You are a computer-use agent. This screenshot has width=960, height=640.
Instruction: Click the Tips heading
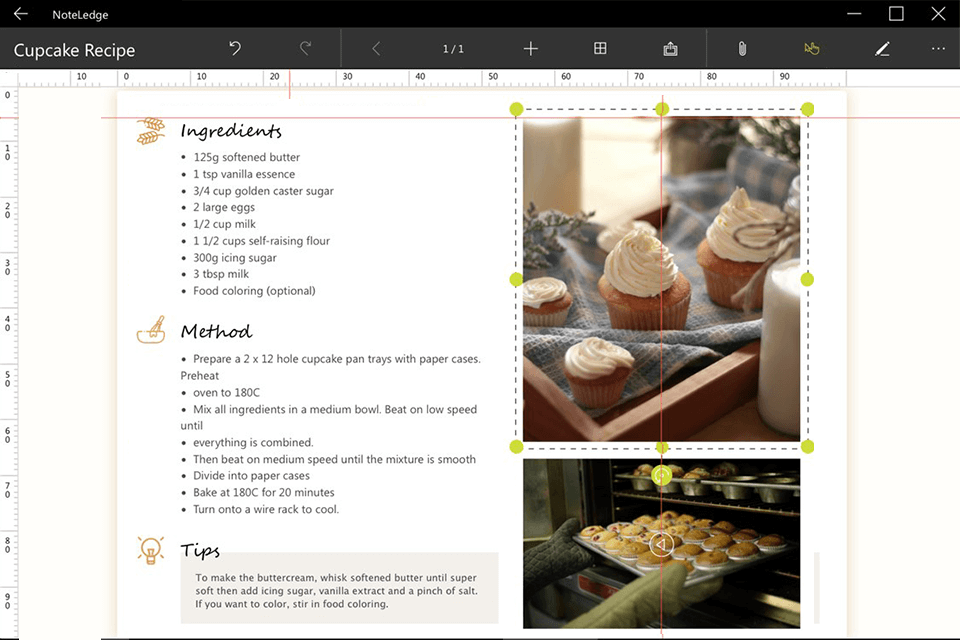coord(200,550)
